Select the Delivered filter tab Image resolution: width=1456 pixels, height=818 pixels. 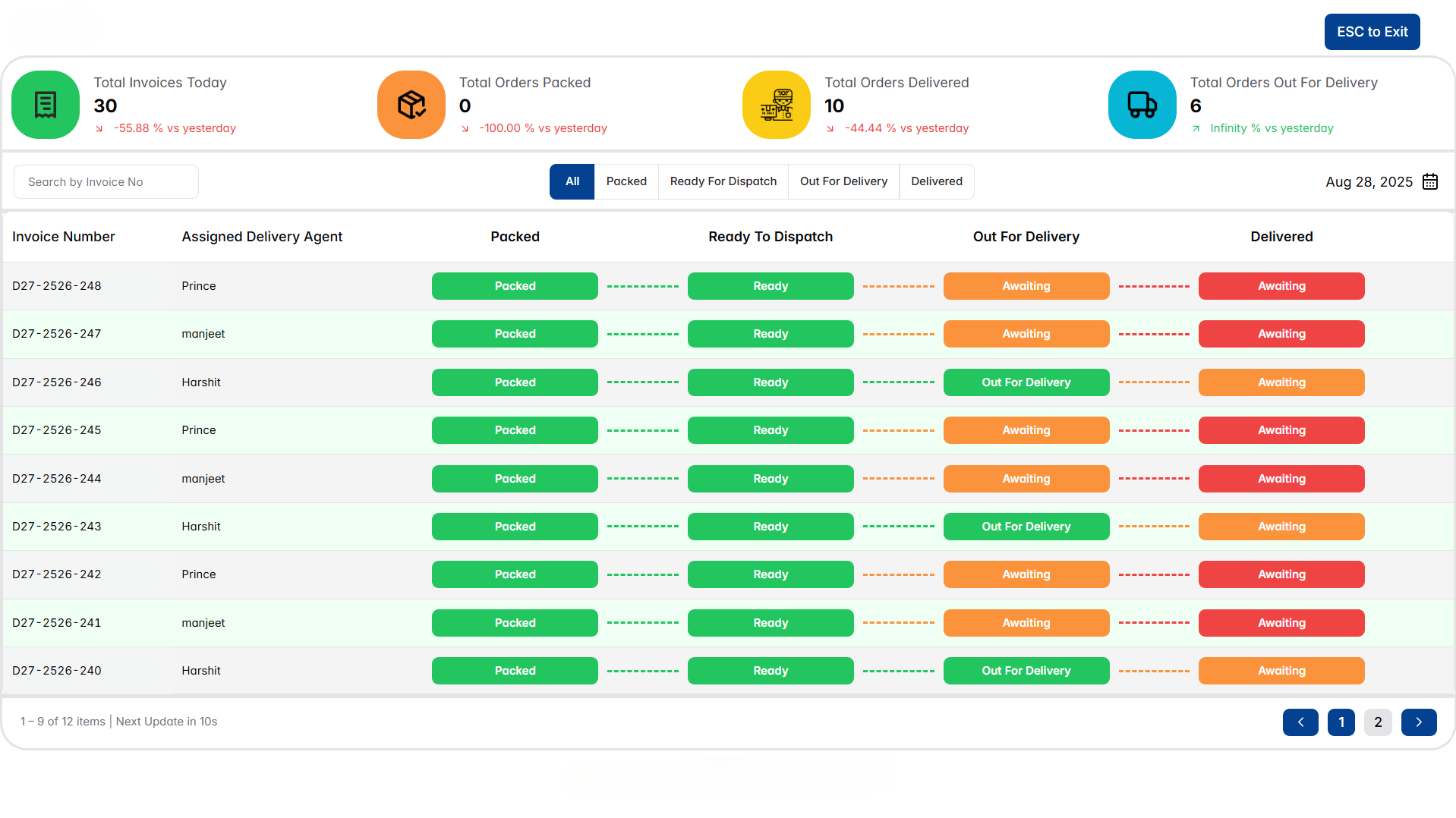click(x=937, y=181)
